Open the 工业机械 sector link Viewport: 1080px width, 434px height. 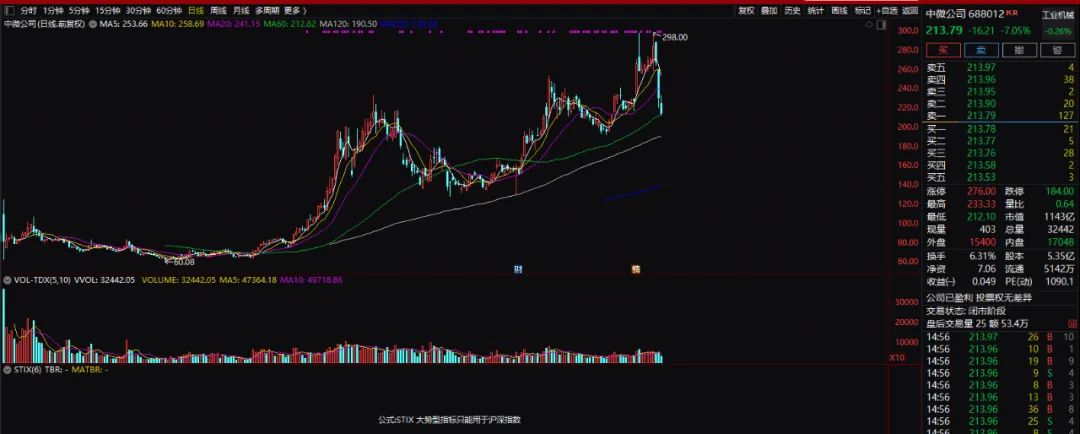tap(1058, 14)
